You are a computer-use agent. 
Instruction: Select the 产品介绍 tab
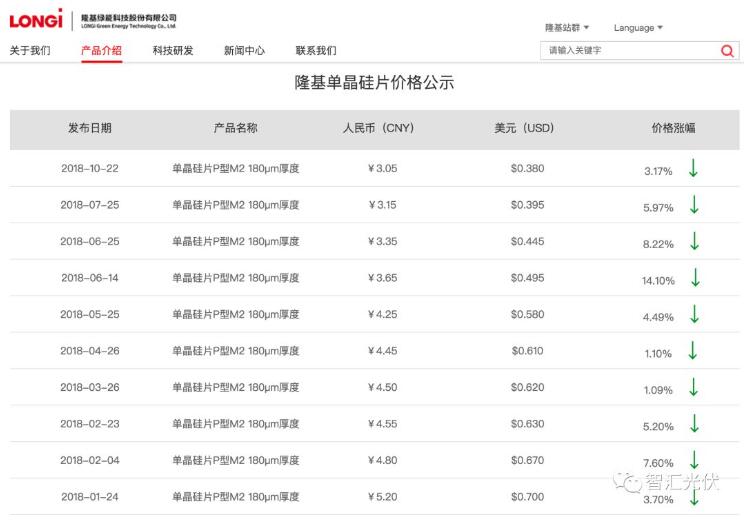click(101, 51)
